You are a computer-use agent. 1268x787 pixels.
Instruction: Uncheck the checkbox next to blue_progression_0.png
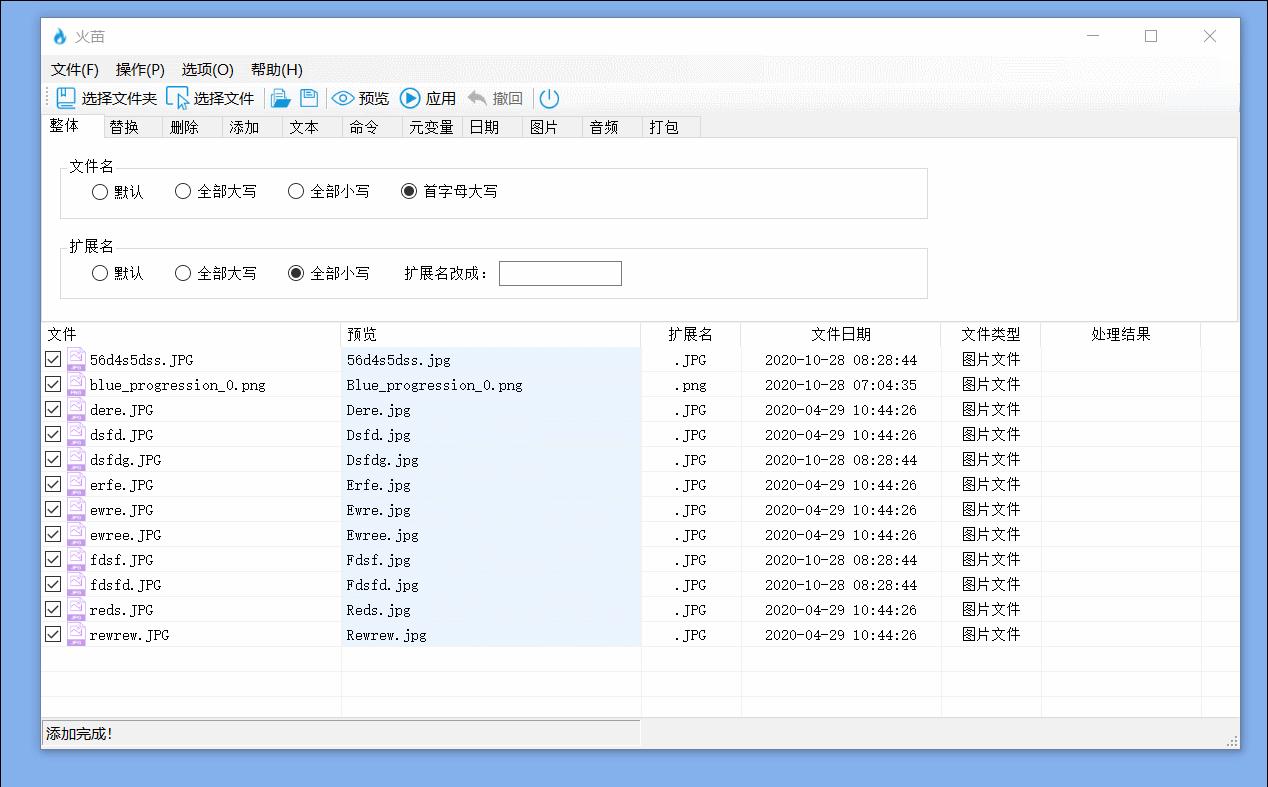pyautogui.click(x=52, y=384)
